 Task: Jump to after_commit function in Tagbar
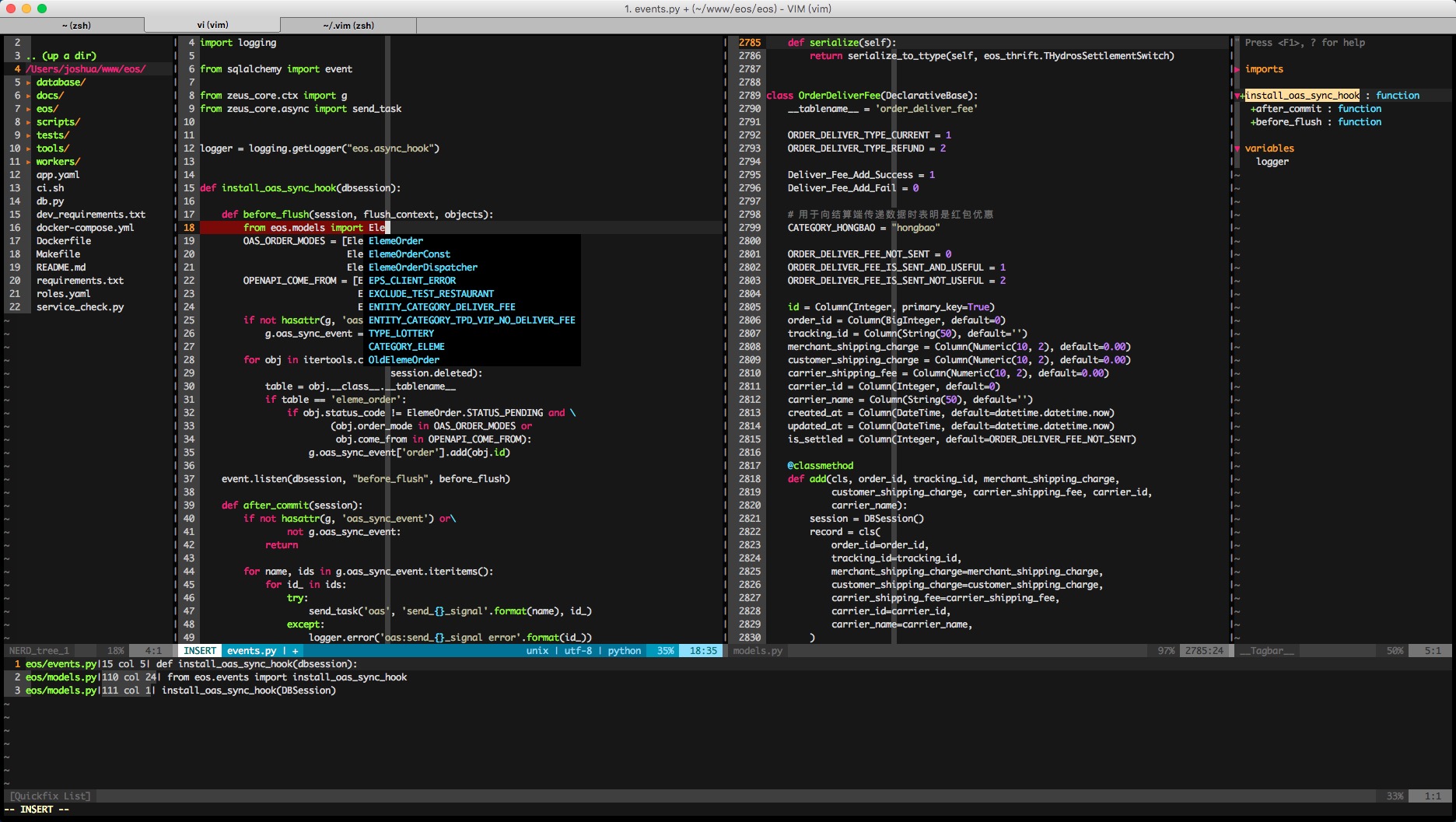[x=1288, y=109]
